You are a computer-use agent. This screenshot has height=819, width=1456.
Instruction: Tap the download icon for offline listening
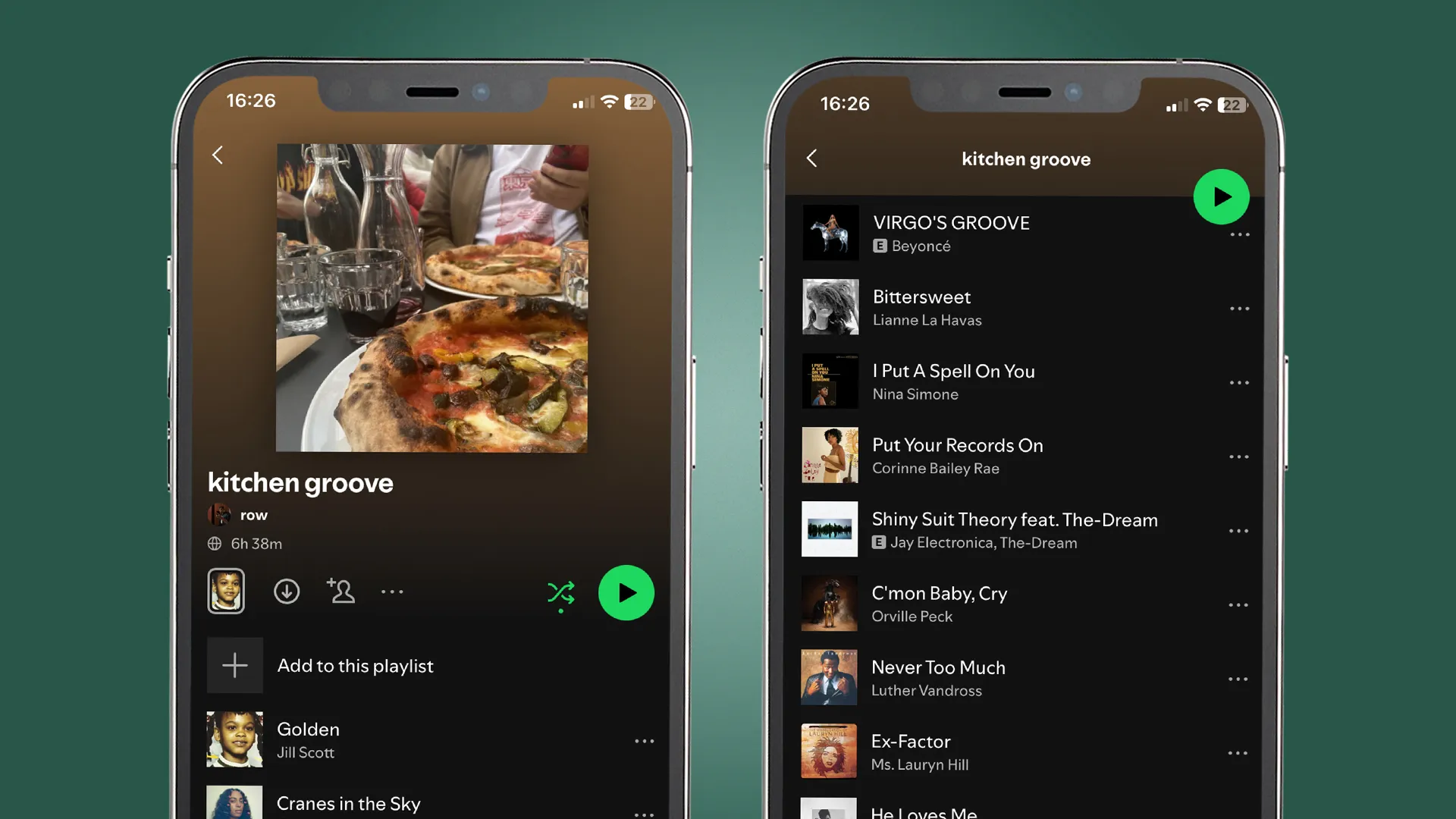(x=287, y=590)
